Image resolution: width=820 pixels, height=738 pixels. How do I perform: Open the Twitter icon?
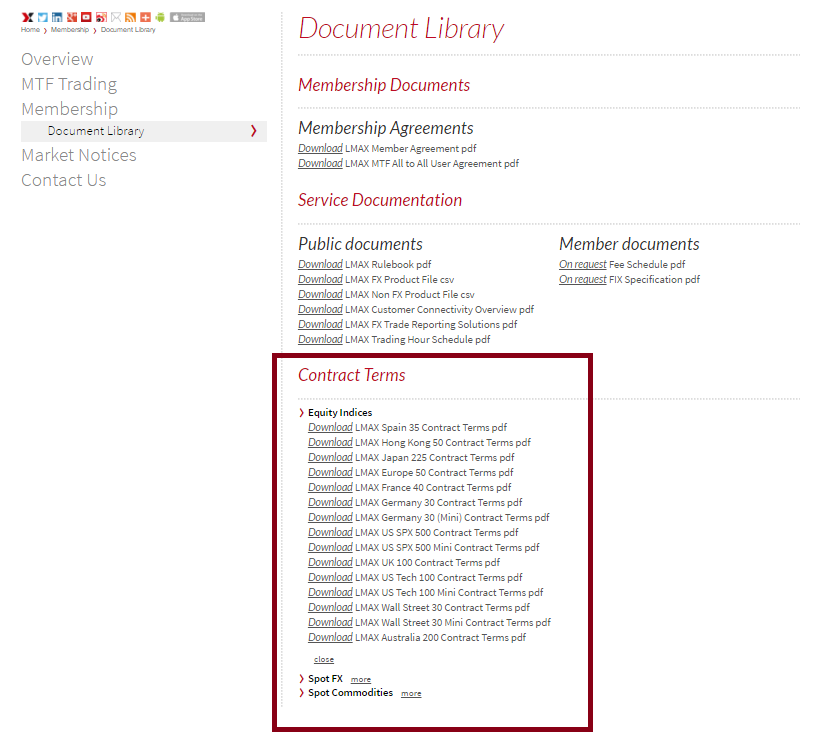(x=42, y=17)
